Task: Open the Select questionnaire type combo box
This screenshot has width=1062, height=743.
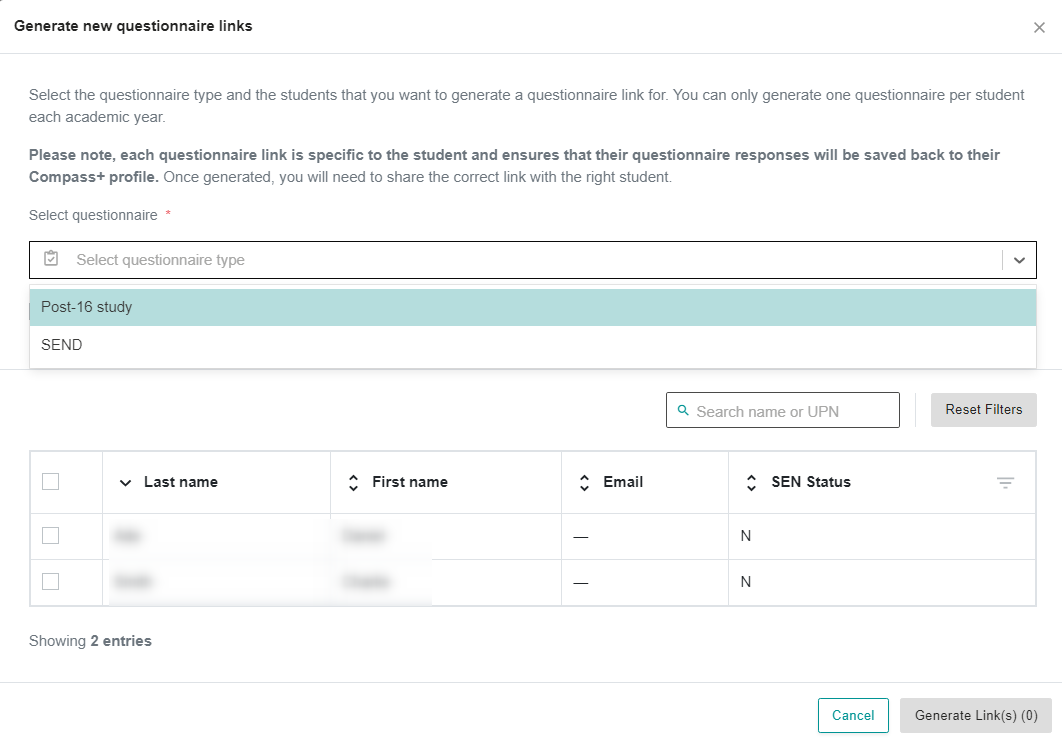Action: 520,260
